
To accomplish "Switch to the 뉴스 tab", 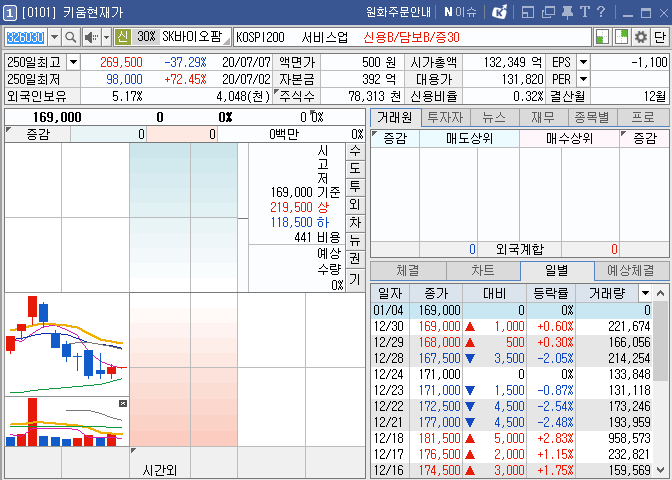I will (x=495, y=117).
